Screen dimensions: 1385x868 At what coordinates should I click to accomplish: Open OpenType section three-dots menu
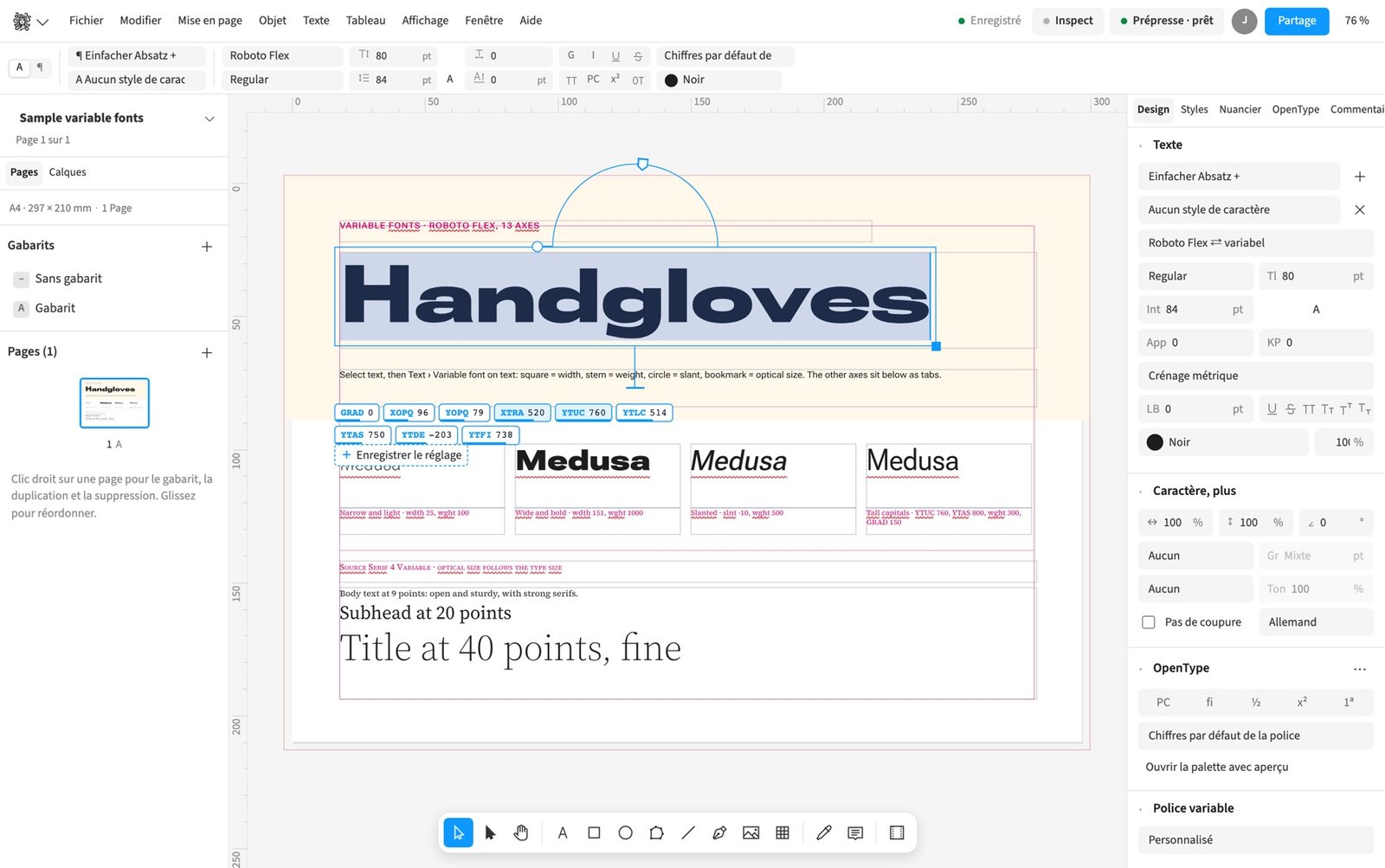(1360, 669)
